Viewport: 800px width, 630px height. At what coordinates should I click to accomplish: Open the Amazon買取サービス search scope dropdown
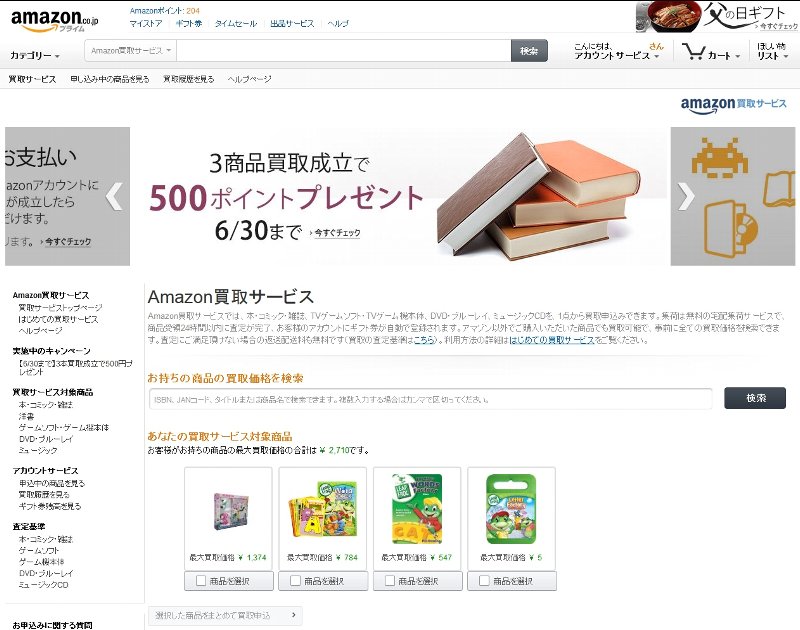pyautogui.click(x=131, y=51)
